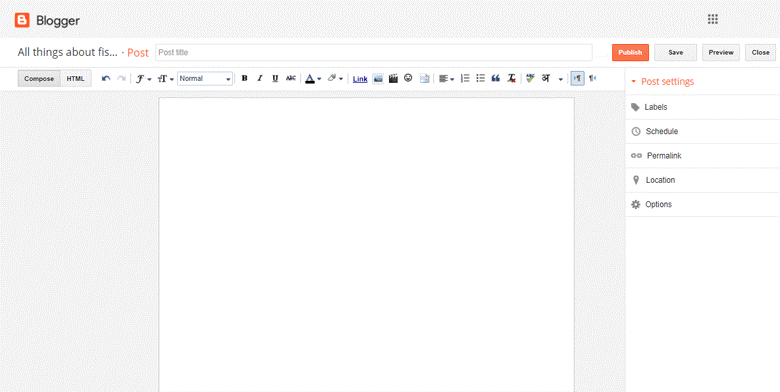Click the numbered list icon

coord(465,78)
